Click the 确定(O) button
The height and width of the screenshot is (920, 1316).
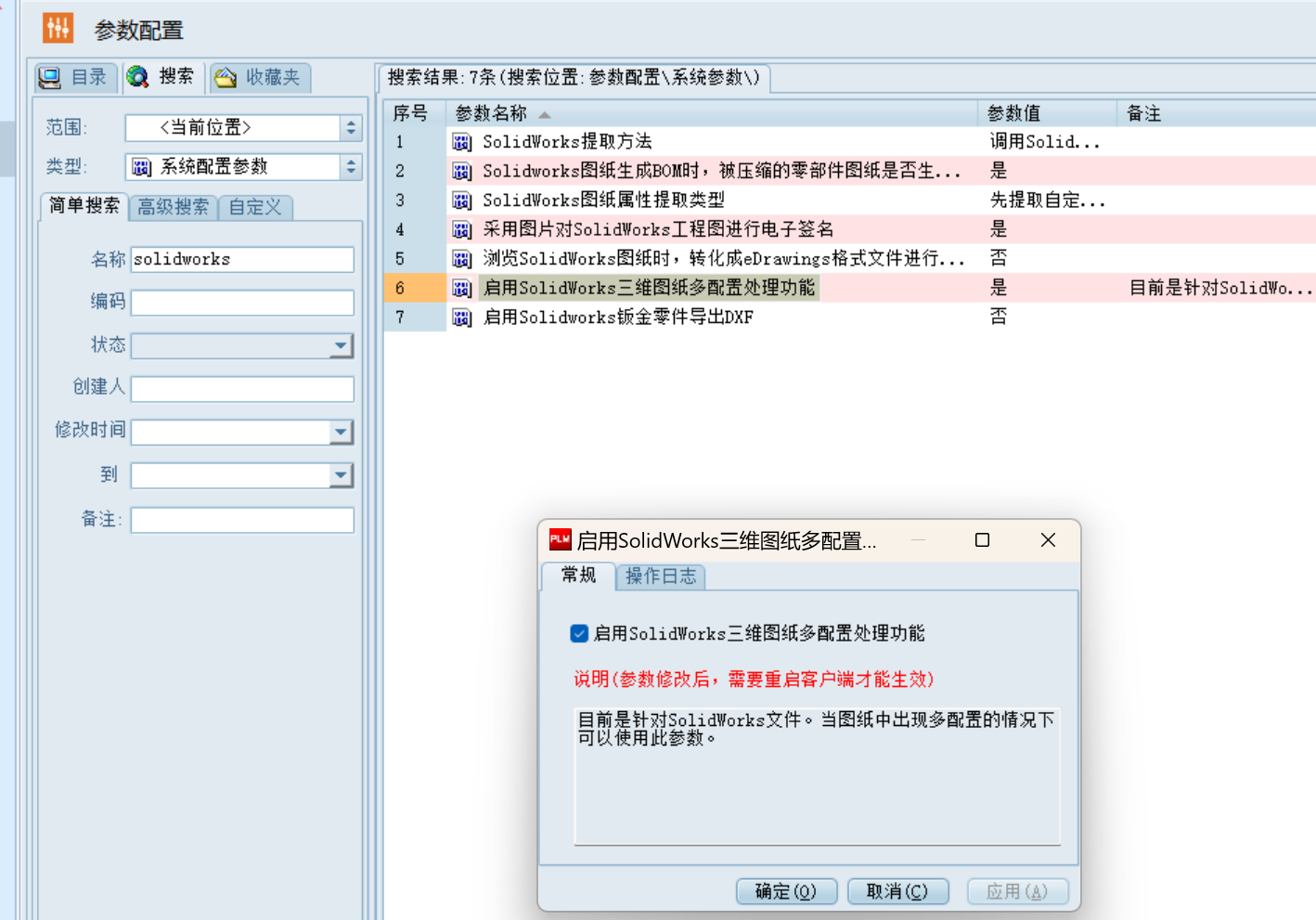pyautogui.click(x=786, y=891)
